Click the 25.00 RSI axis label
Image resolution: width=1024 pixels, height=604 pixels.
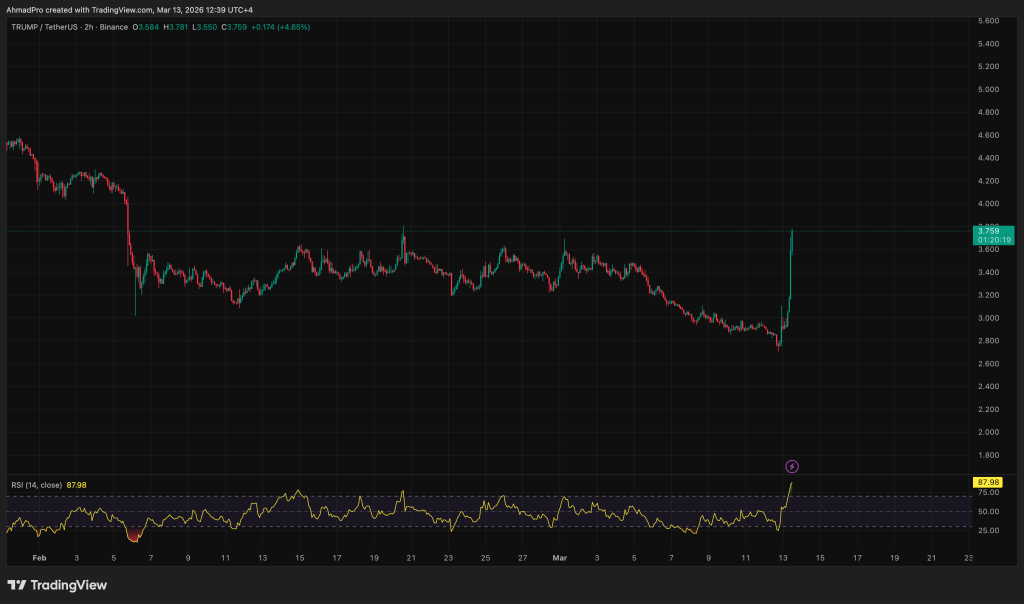coord(988,530)
